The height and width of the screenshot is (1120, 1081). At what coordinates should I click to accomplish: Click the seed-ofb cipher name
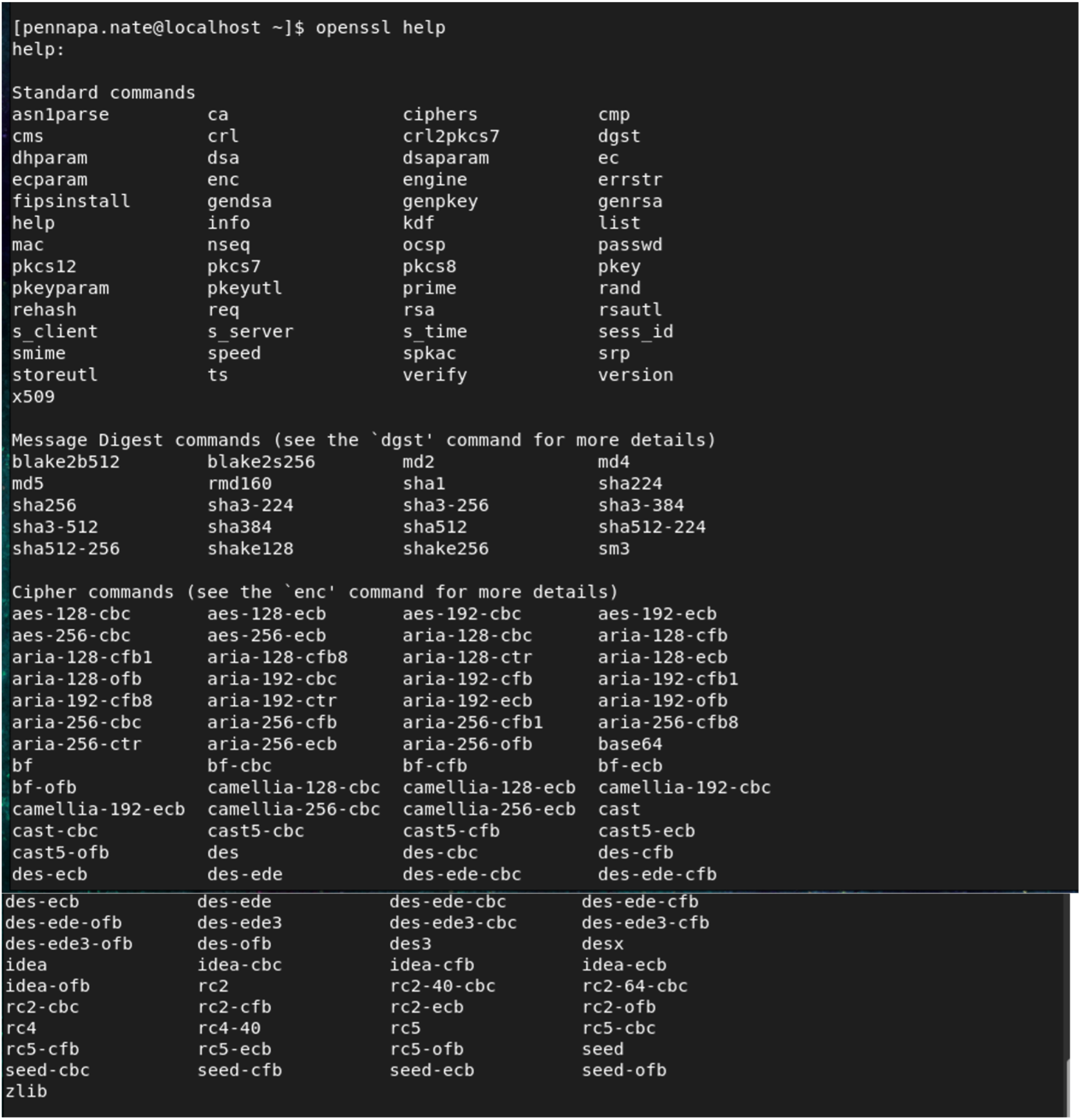624,1070
